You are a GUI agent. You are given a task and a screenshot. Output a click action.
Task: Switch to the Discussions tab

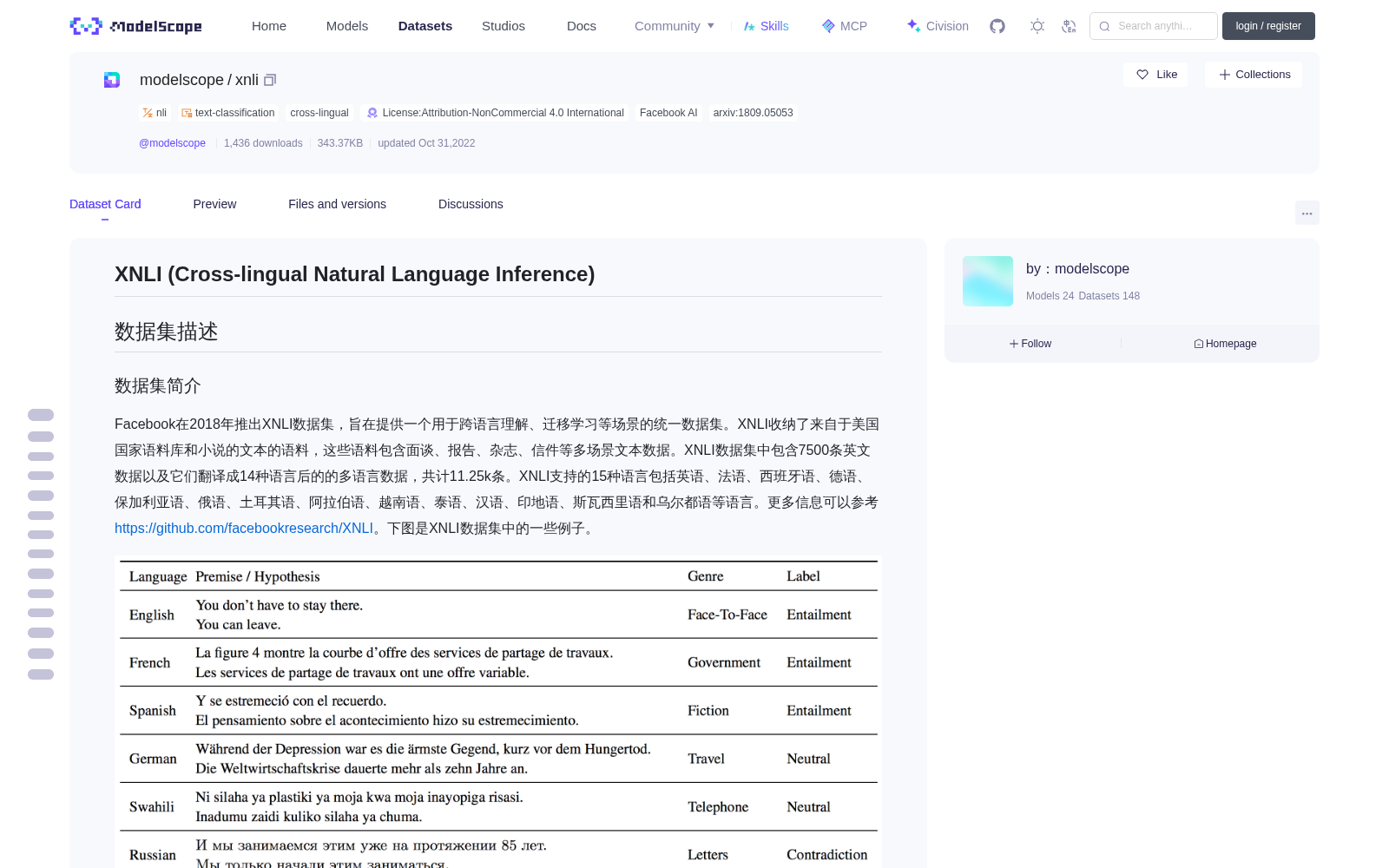pos(471,204)
